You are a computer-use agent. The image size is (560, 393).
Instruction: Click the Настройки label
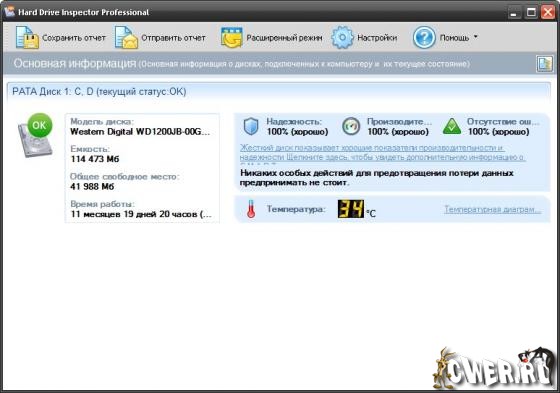377,38
